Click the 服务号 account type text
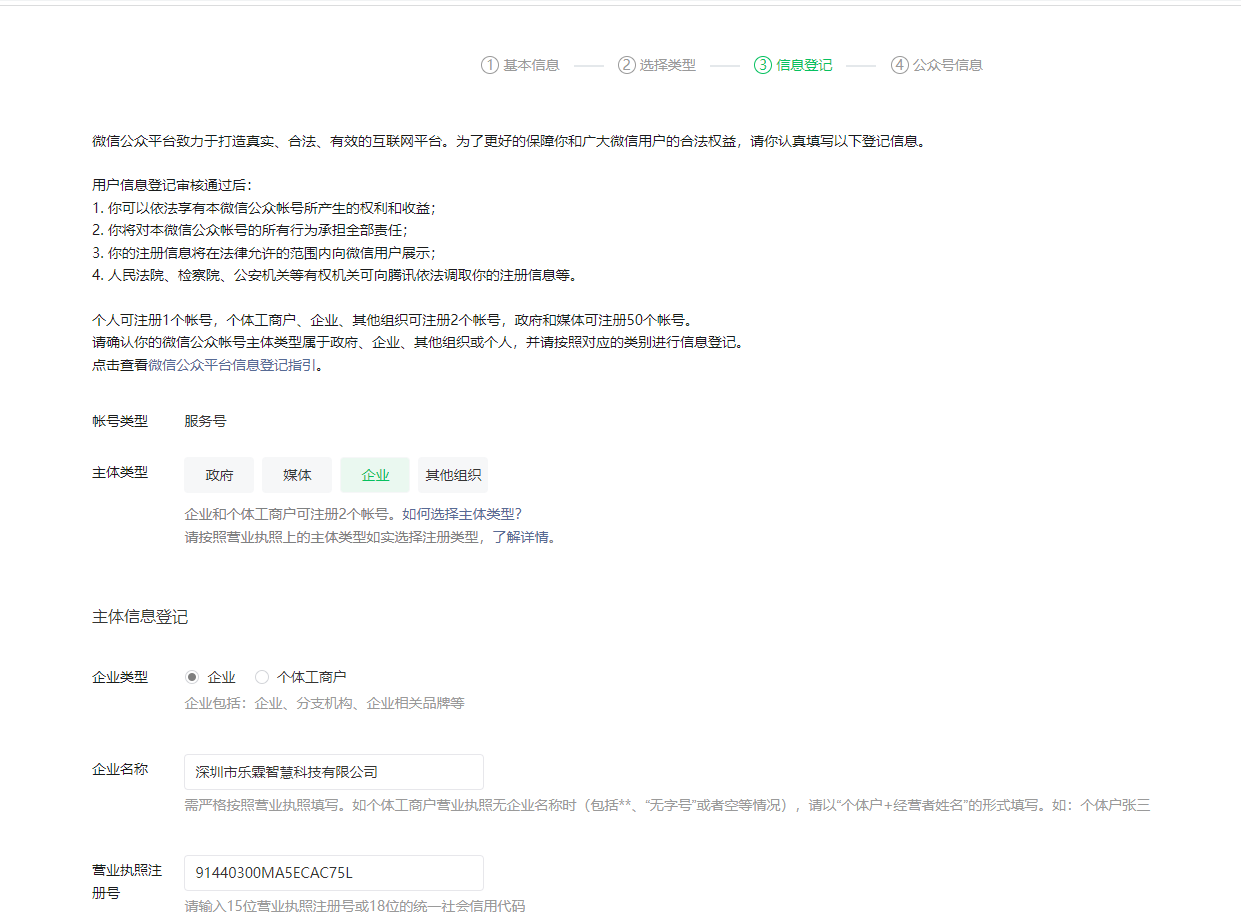Screen dimensions: 1241x922 (x=205, y=421)
